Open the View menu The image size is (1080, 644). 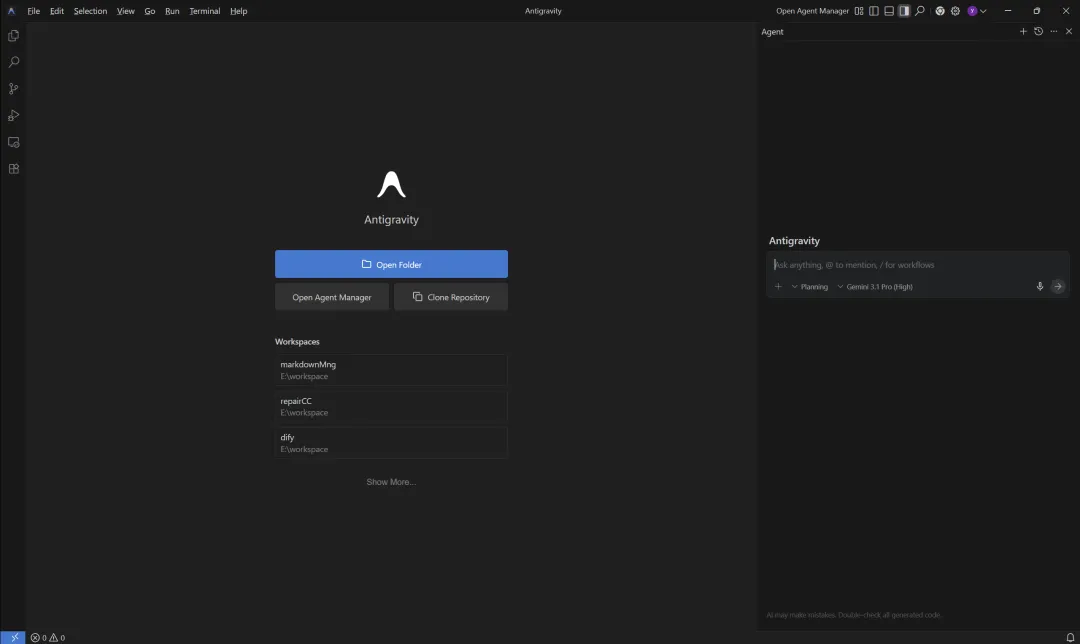[x=125, y=11]
